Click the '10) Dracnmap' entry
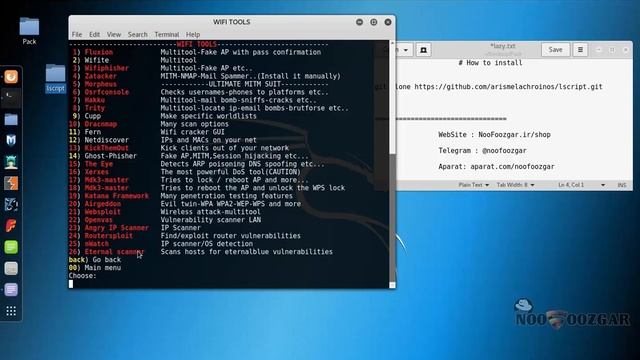640x360 pixels. pos(93,124)
